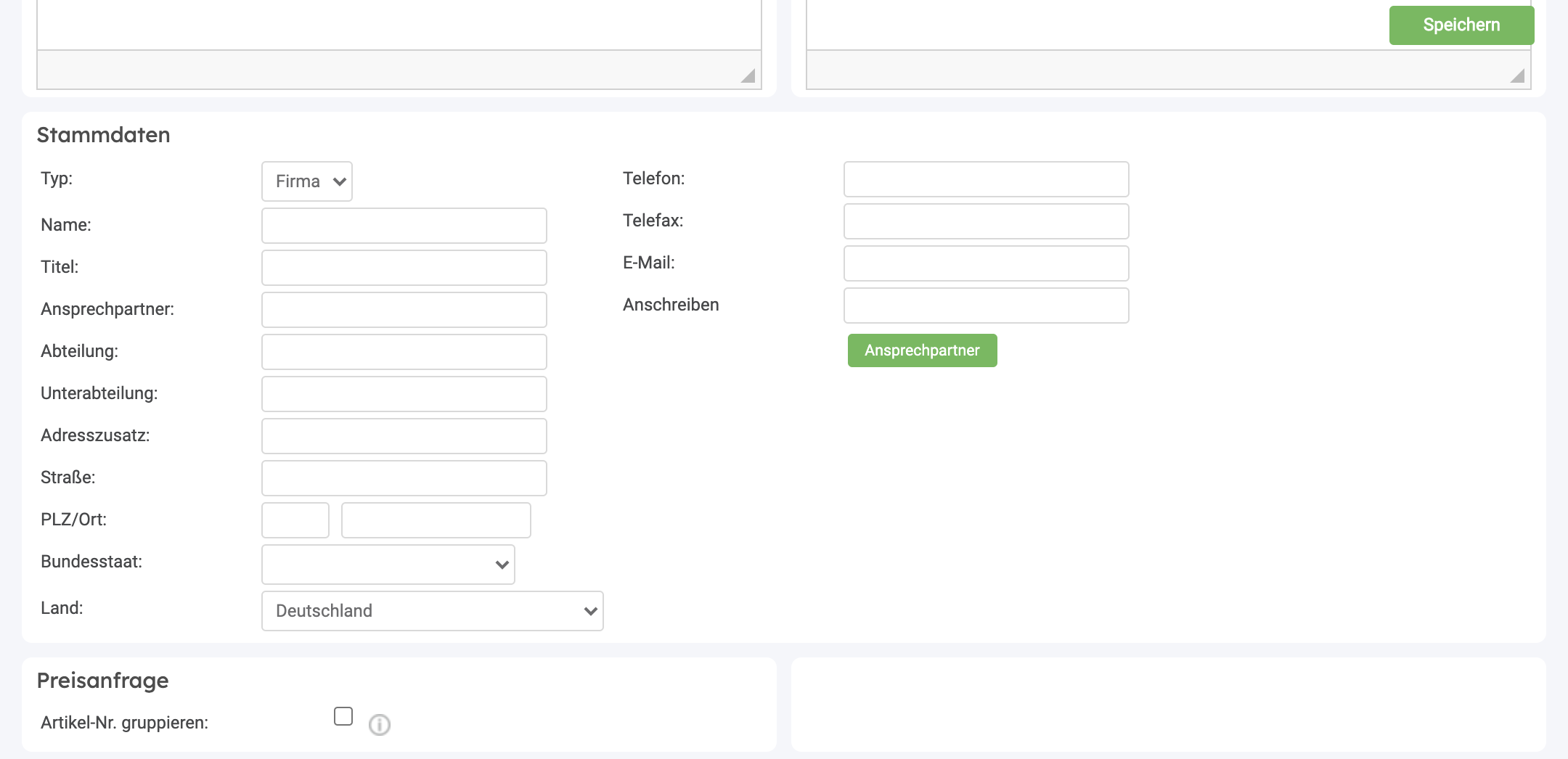Click the green Ansprechpartner button
This screenshot has height=759, width=1568.
click(x=922, y=350)
